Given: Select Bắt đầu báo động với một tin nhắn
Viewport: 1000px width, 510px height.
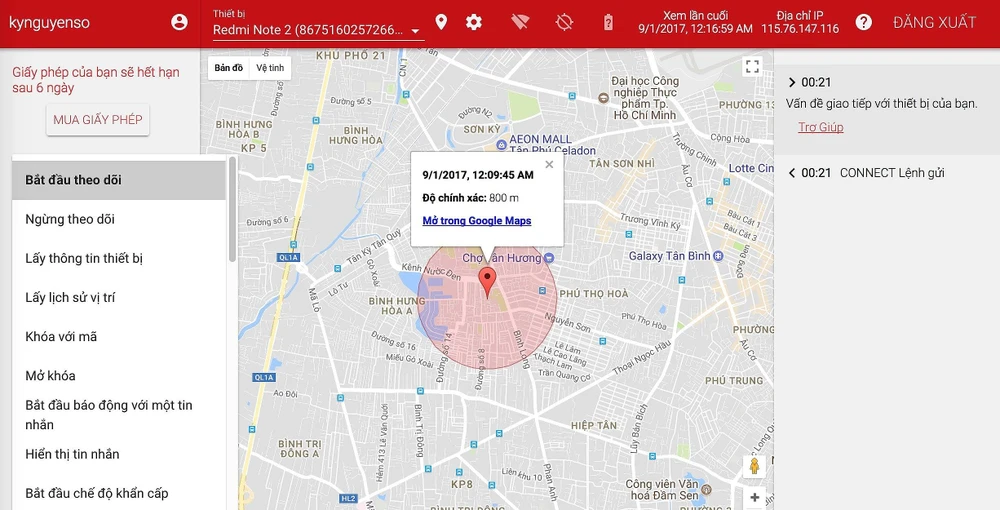Looking at the screenshot, I should [x=119, y=415].
